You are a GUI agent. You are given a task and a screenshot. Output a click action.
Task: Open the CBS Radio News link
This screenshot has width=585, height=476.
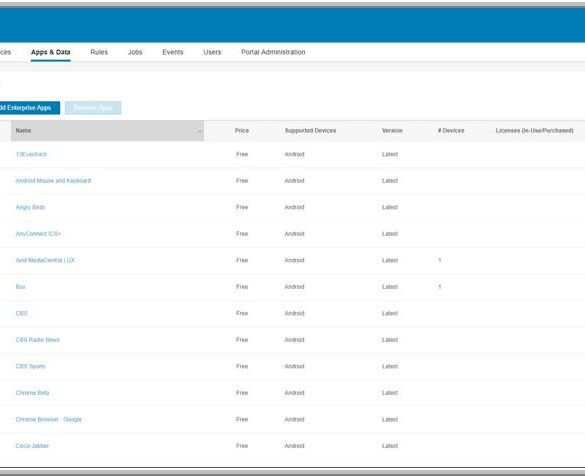click(38, 339)
